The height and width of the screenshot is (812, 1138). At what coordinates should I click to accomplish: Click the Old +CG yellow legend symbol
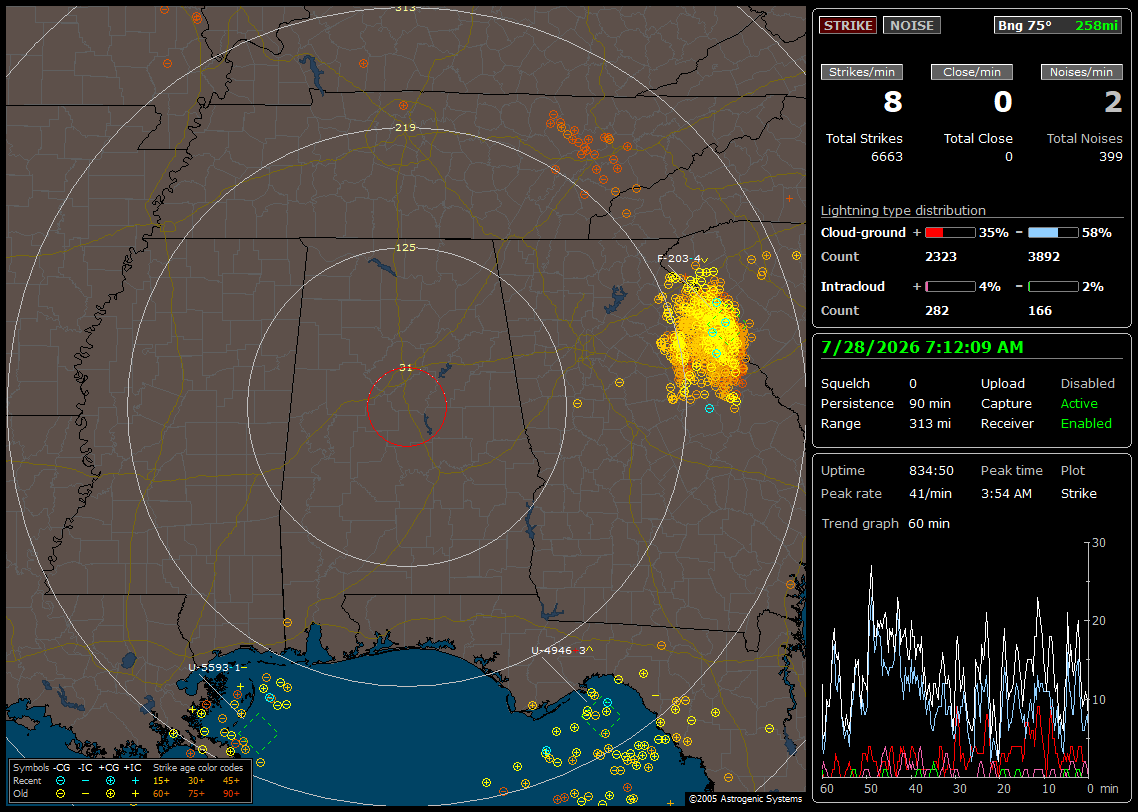tap(110, 794)
